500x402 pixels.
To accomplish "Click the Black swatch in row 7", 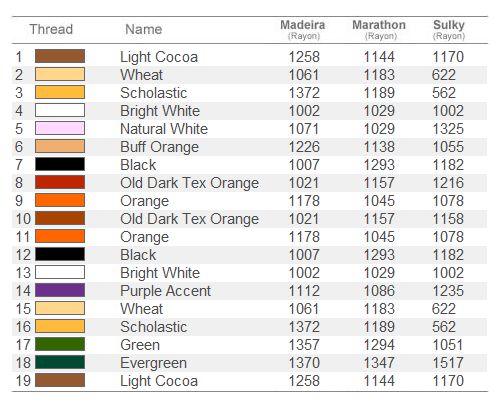I will (60, 164).
